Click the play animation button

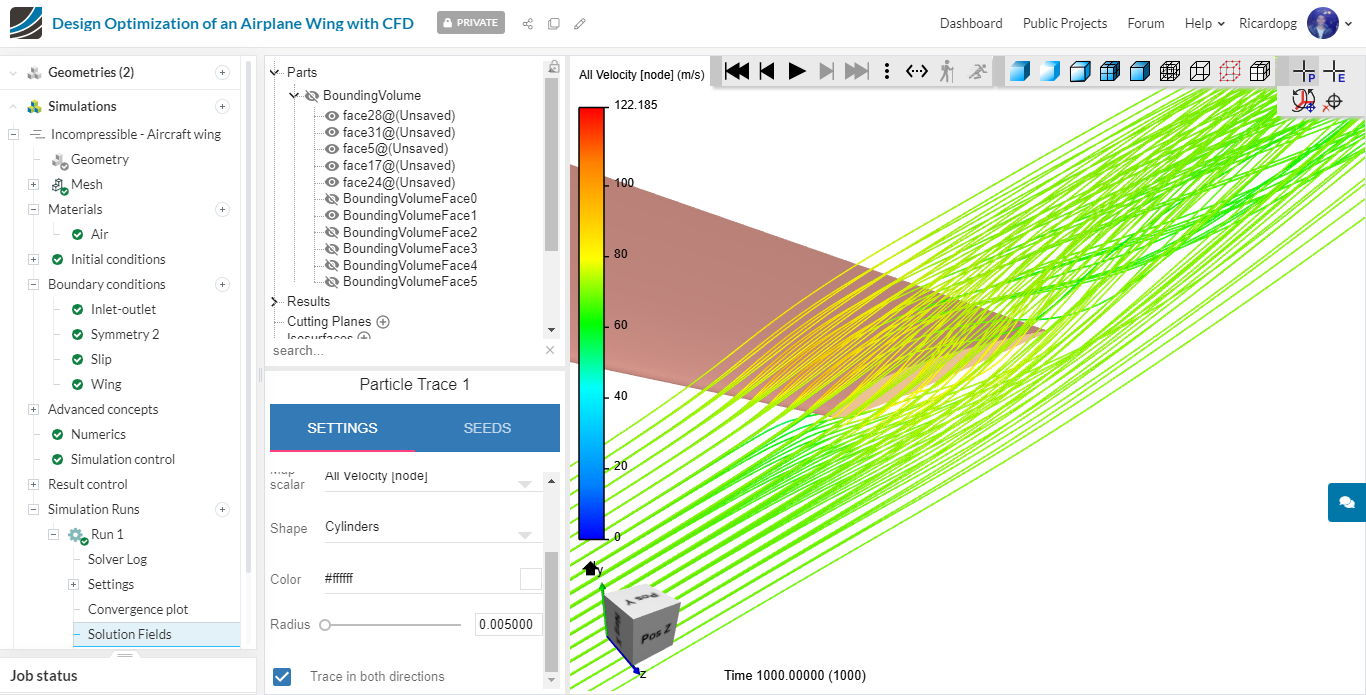[797, 71]
